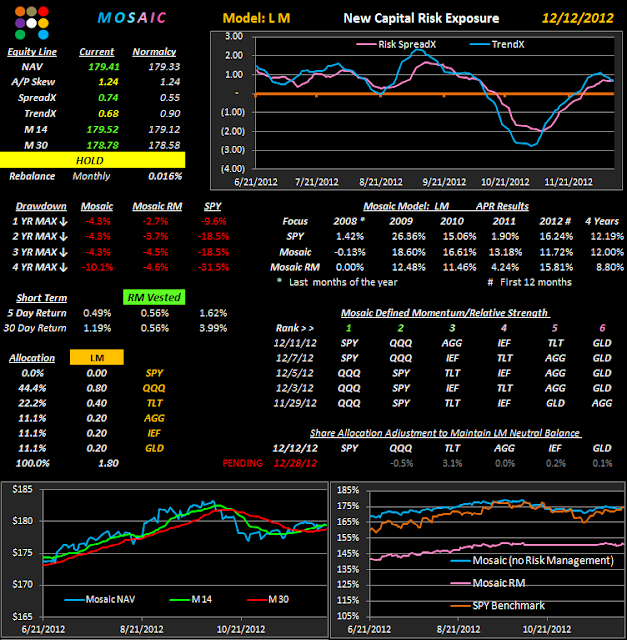627x640 pixels.
Task: Click the green rank number 1
Action: tap(349, 329)
